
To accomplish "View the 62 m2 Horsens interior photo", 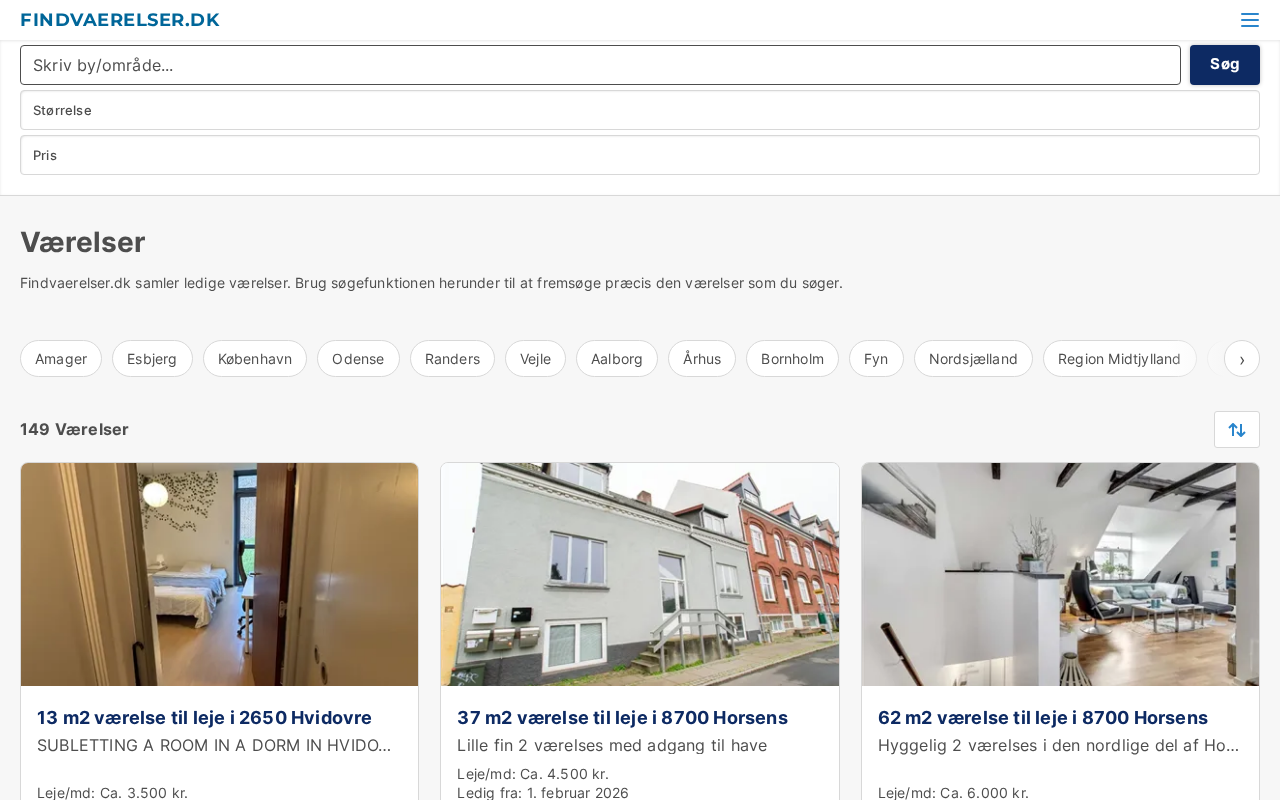I will 1060,574.
